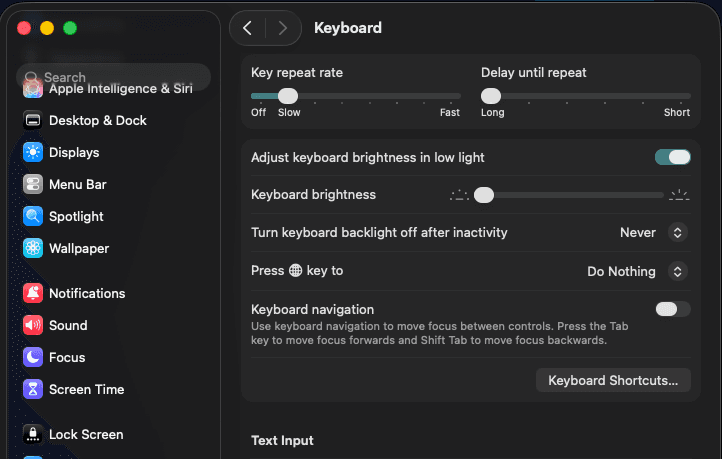The height and width of the screenshot is (459, 722).
Task: Select the Lock Screen sidebar label
Action: [x=86, y=434]
